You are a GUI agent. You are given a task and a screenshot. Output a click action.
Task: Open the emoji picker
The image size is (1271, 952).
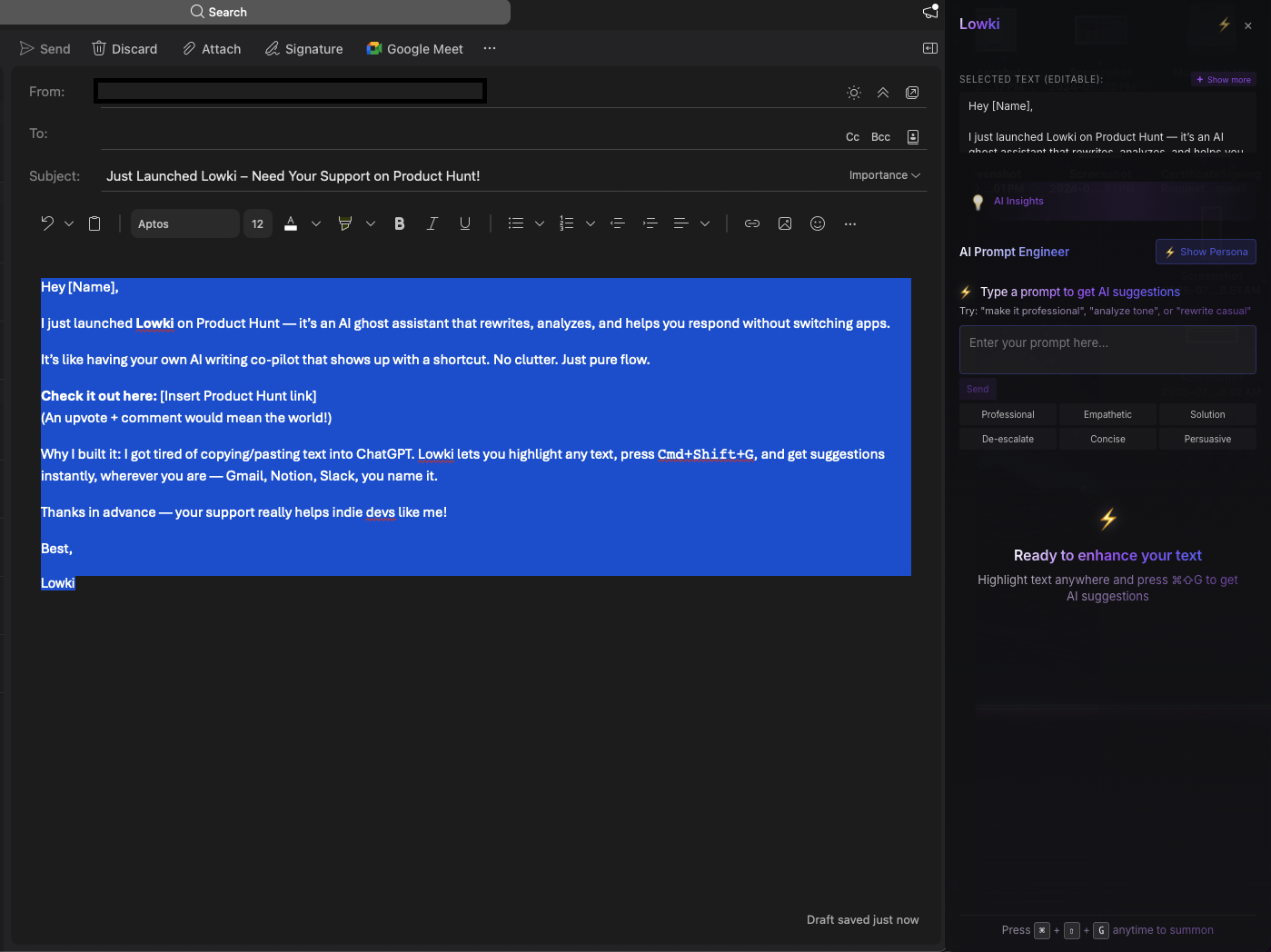click(x=818, y=223)
